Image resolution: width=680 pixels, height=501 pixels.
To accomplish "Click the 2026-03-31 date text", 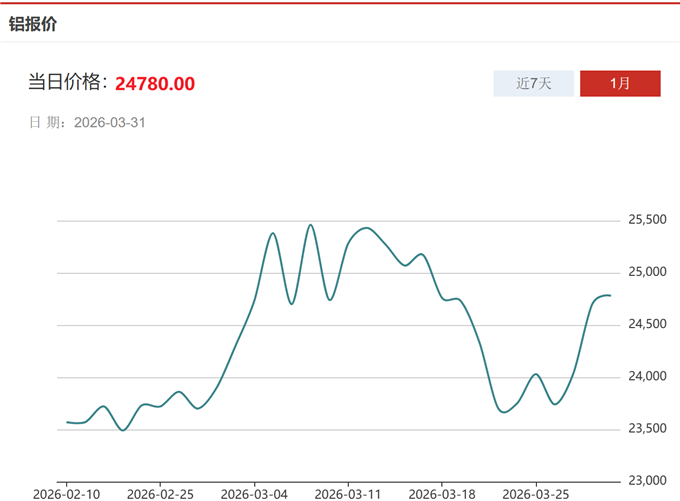I will [x=117, y=122].
